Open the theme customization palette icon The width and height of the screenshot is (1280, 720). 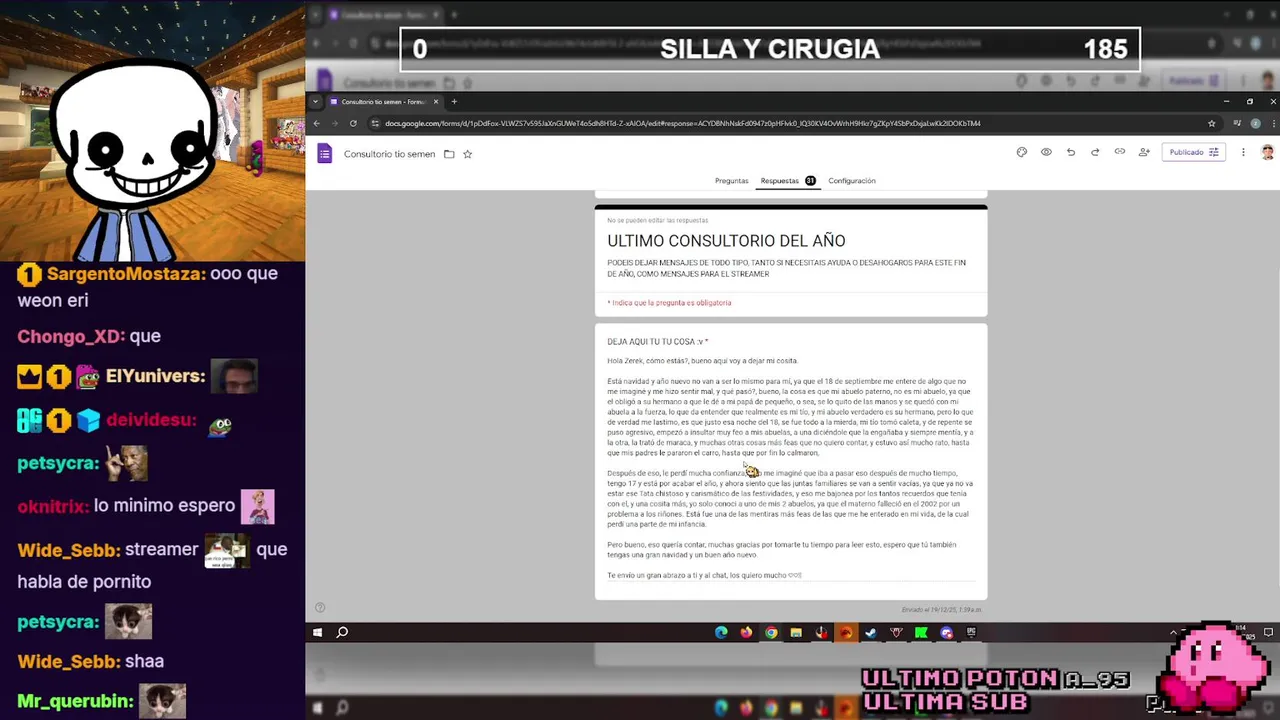[x=1021, y=152]
